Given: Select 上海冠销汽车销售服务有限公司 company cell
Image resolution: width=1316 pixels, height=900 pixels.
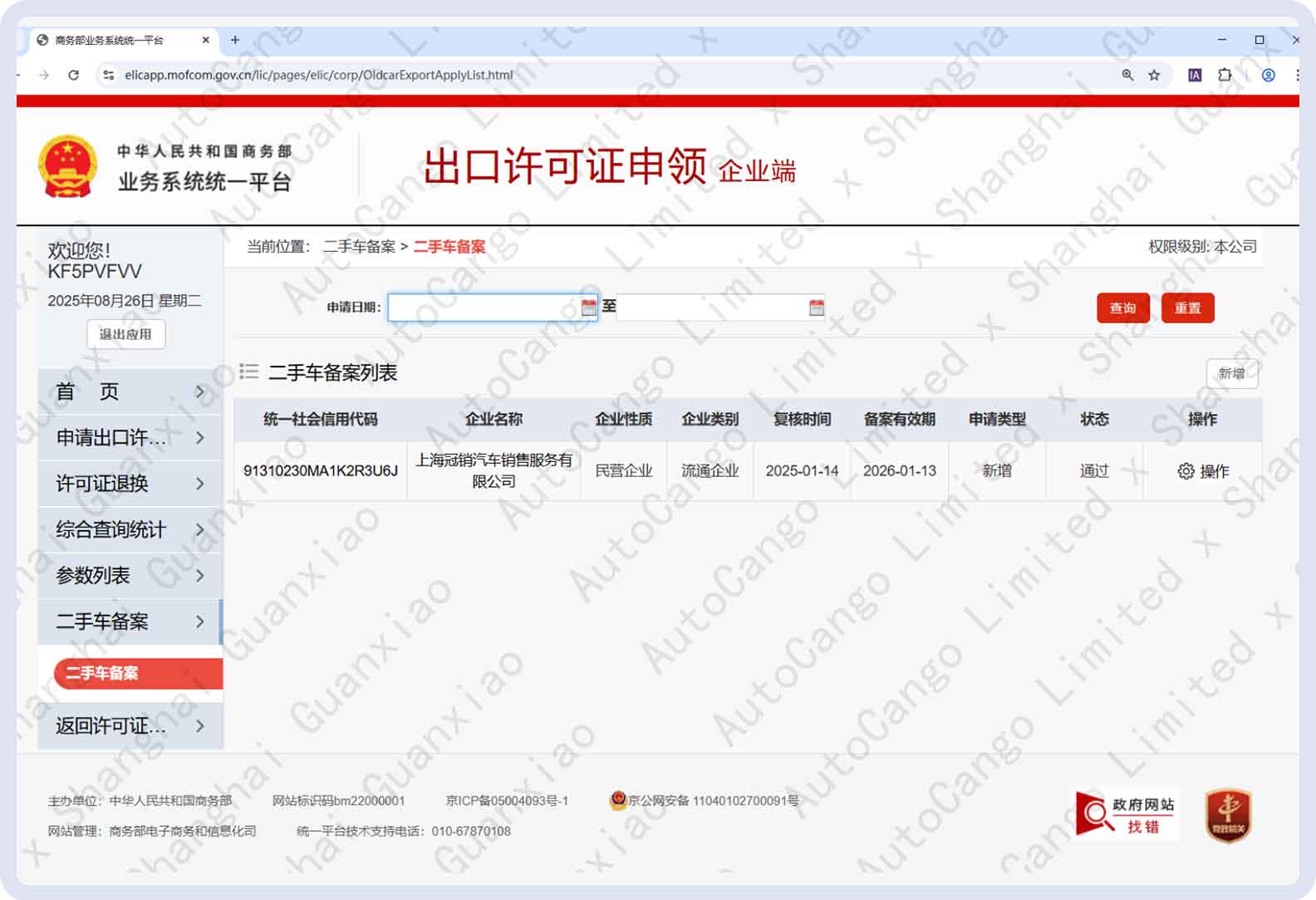Looking at the screenshot, I should coord(494,471).
